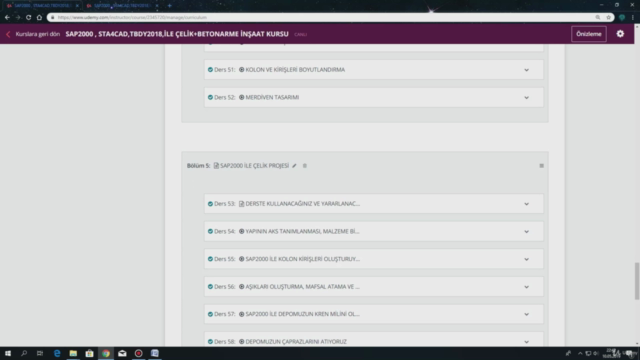Image resolution: width=640 pixels, height=360 pixels.
Task: Click the published check icon of Ders 51
Action: click(210, 70)
